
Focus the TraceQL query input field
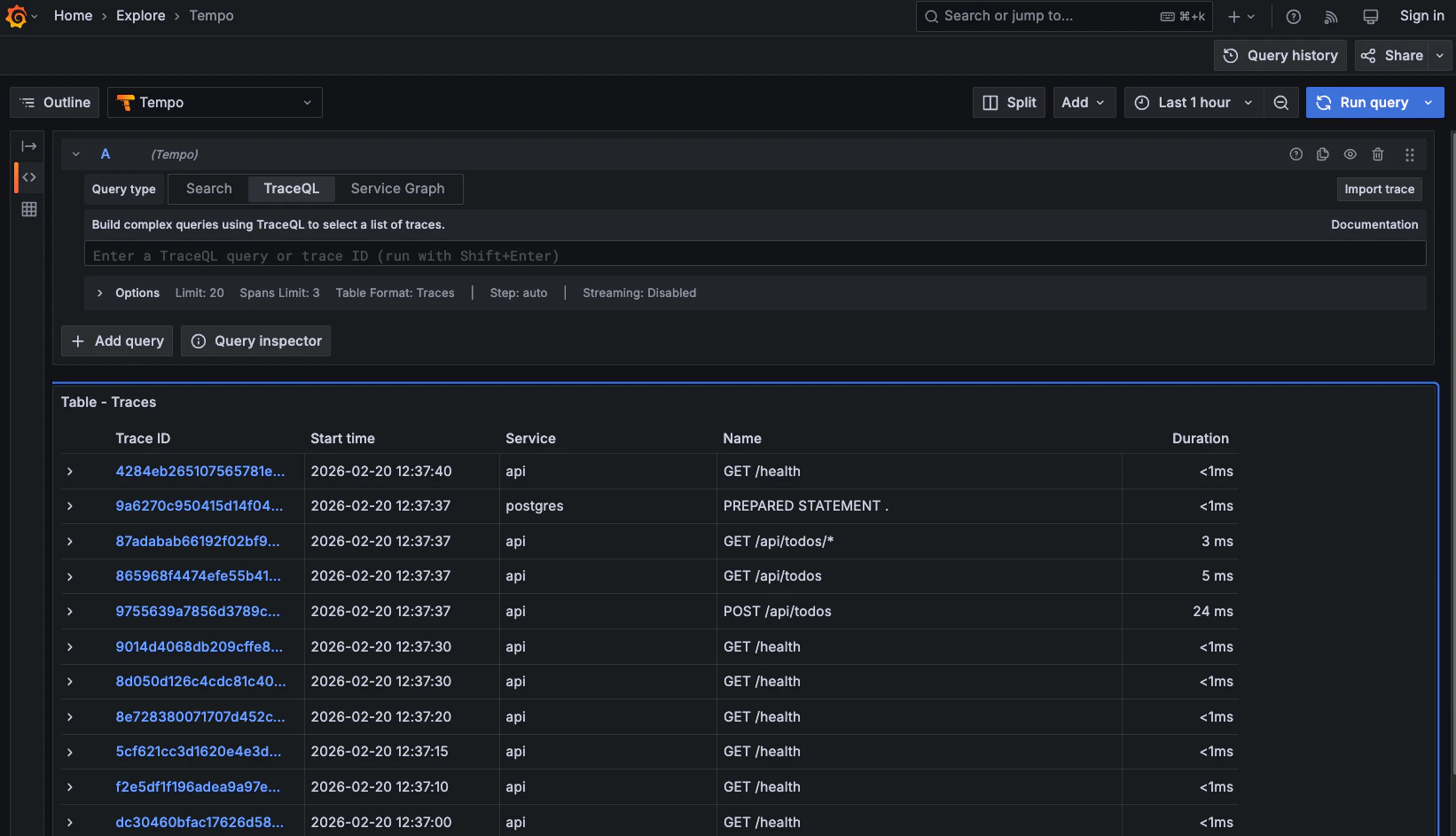(x=755, y=254)
